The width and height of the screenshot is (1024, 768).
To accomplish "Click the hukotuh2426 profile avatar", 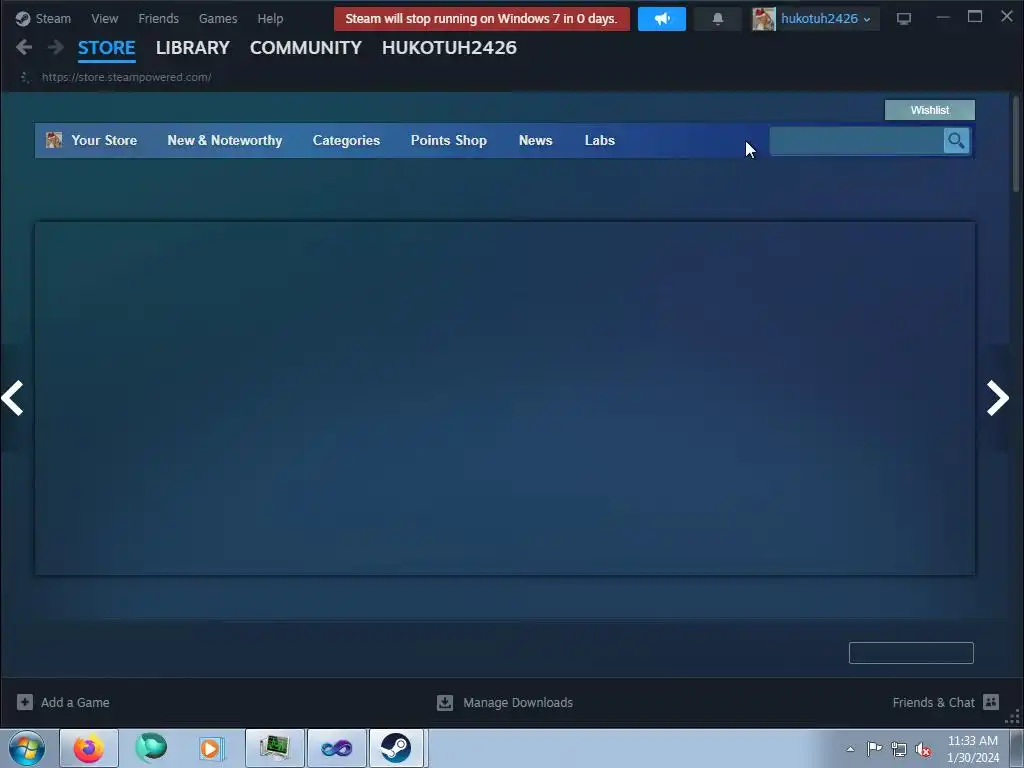I will point(763,18).
